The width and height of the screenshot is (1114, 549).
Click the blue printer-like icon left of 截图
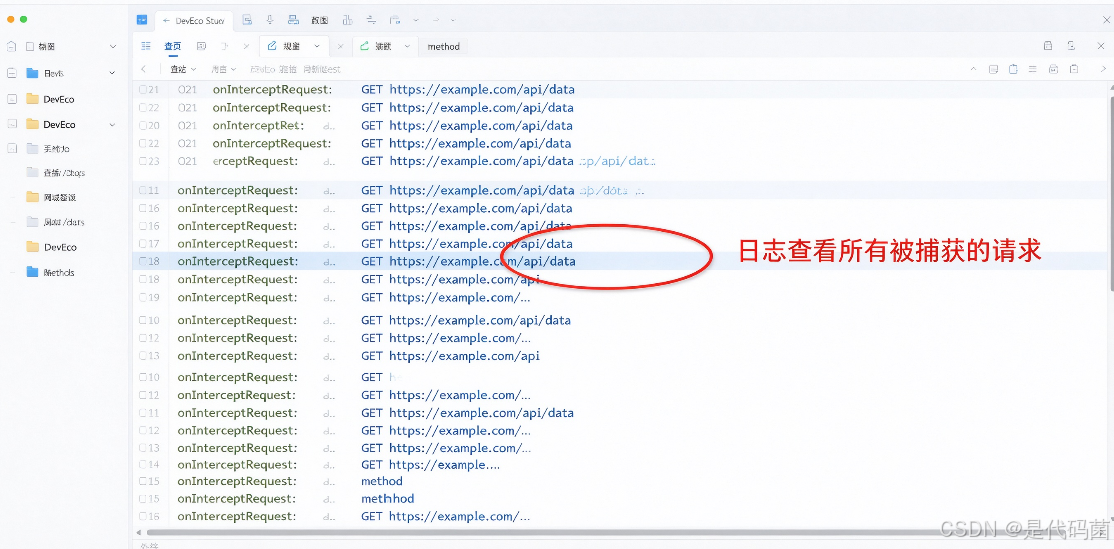point(293,20)
